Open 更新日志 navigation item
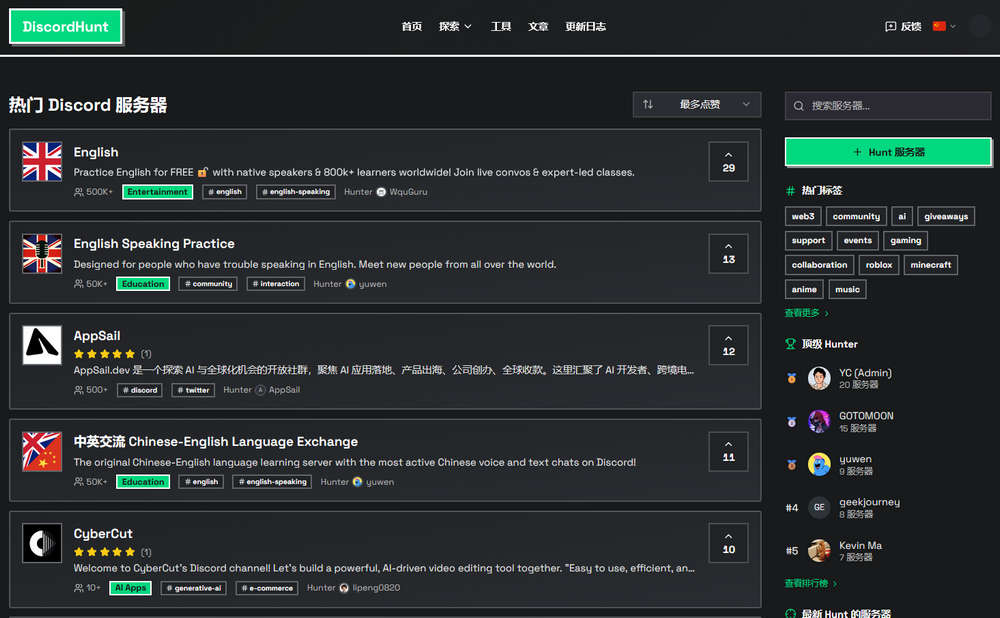 [585, 26]
